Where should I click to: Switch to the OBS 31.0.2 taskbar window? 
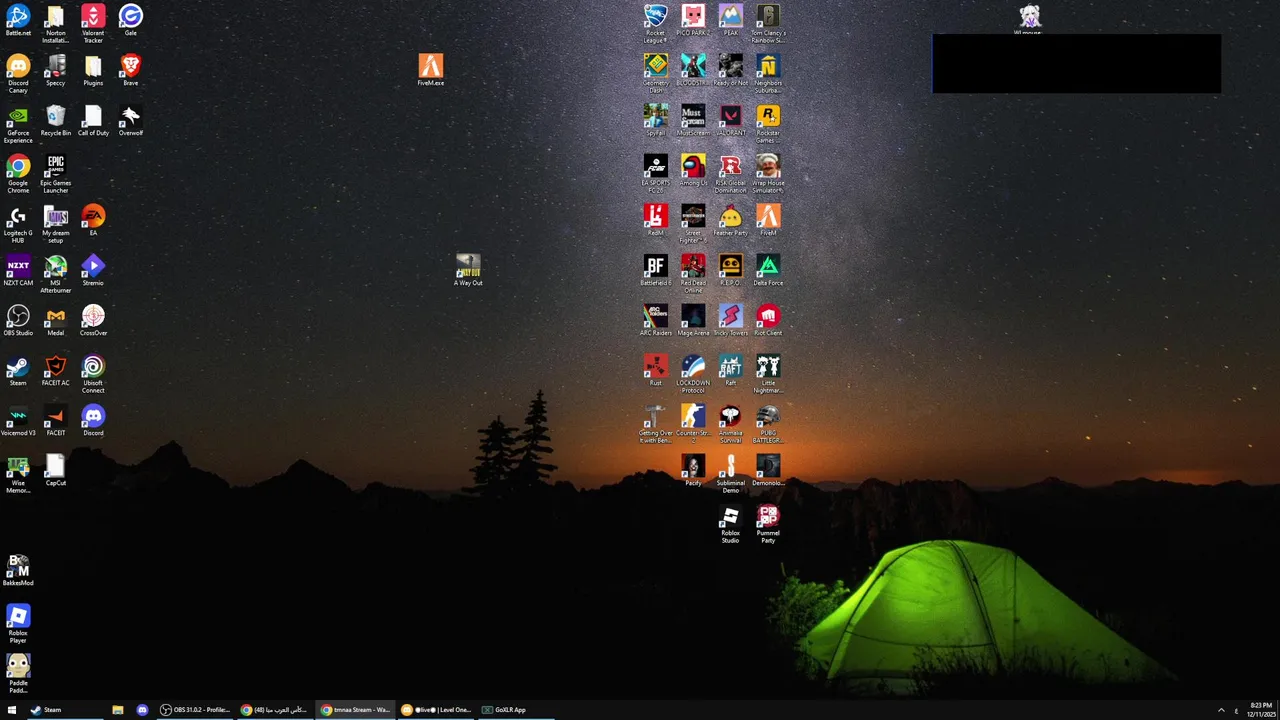(x=195, y=710)
